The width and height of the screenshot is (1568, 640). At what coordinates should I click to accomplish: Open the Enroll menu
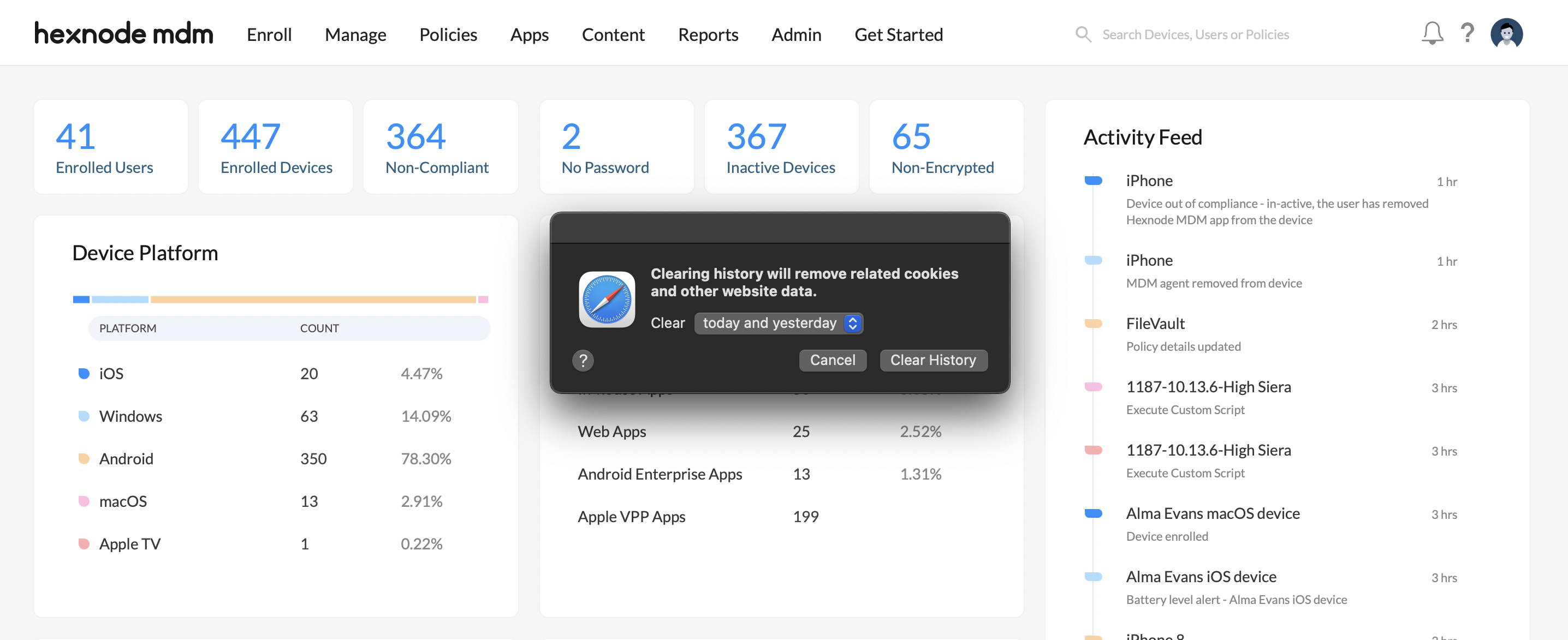tap(269, 35)
